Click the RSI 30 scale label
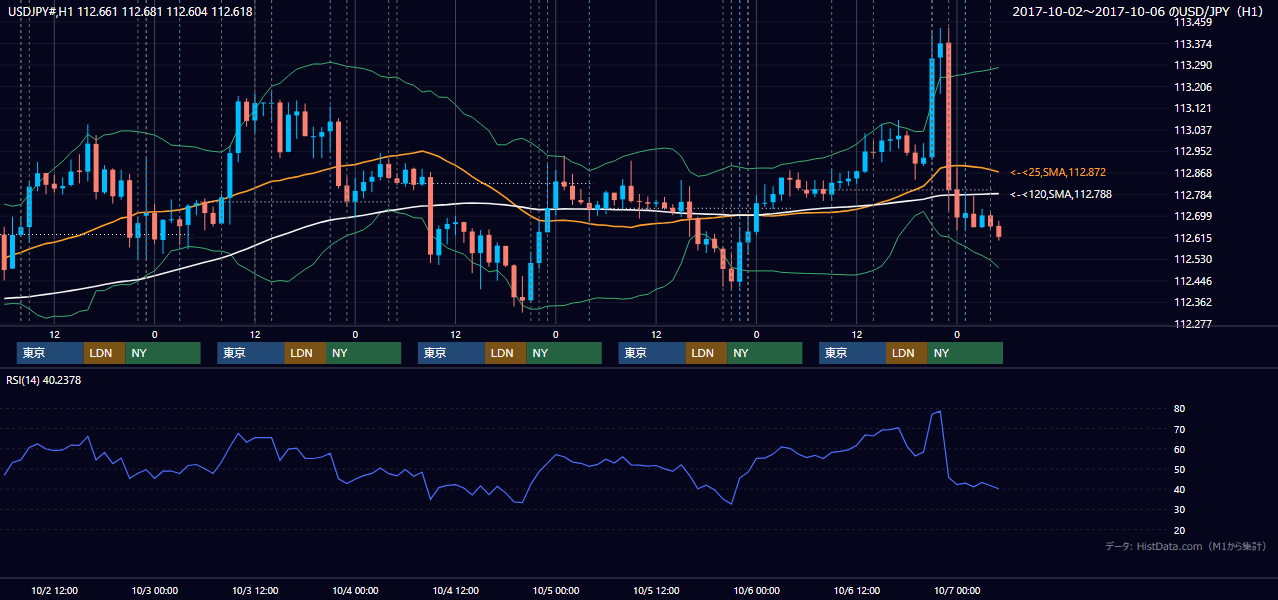Image resolution: width=1278 pixels, height=600 pixels. coord(1180,510)
